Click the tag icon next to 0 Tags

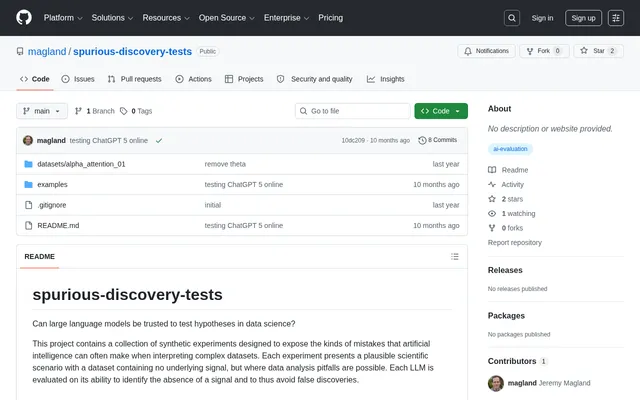(x=124, y=111)
